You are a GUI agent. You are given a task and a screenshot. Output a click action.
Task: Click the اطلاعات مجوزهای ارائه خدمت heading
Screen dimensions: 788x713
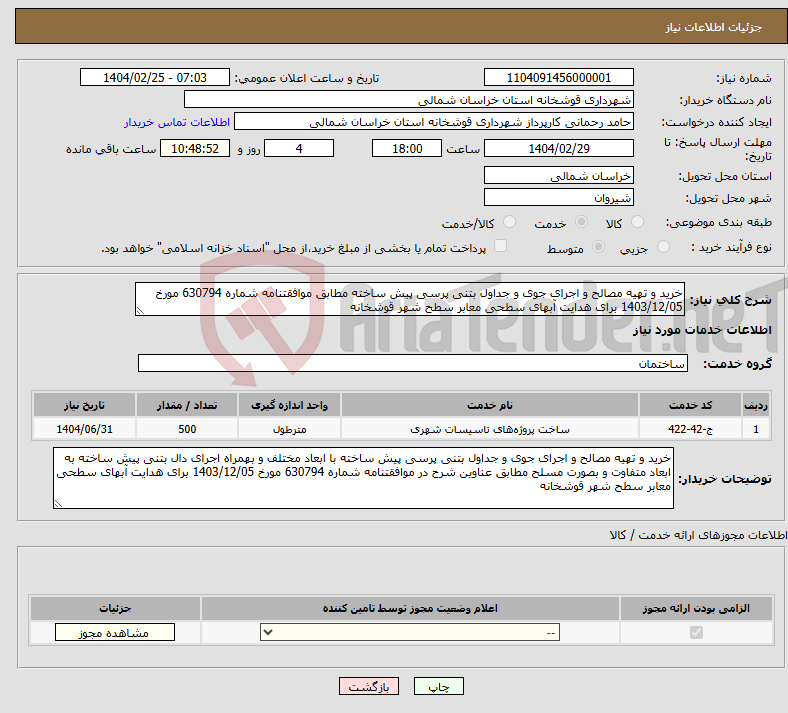click(699, 535)
